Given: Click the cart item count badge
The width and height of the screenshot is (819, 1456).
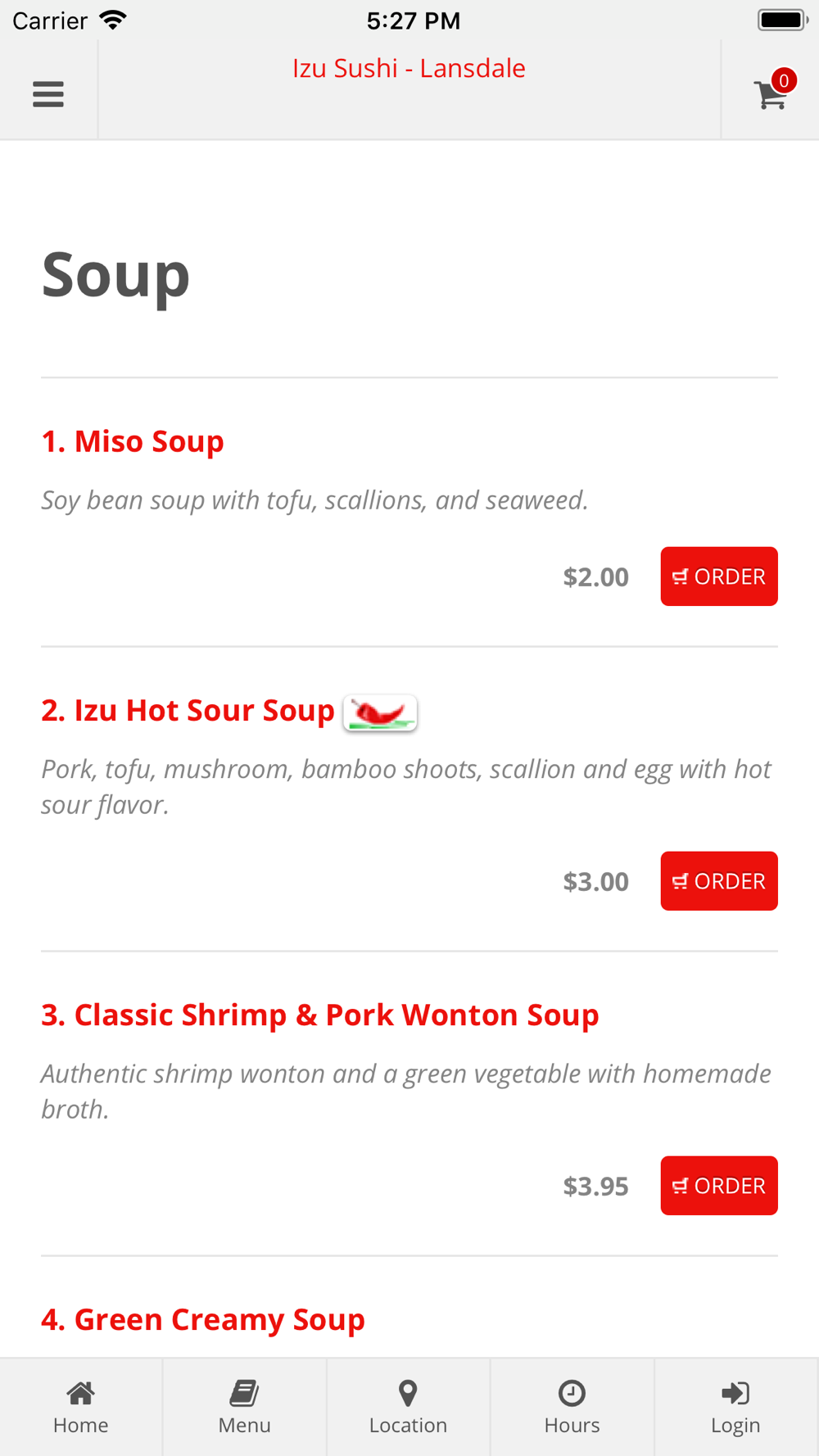Looking at the screenshot, I should 784,80.
